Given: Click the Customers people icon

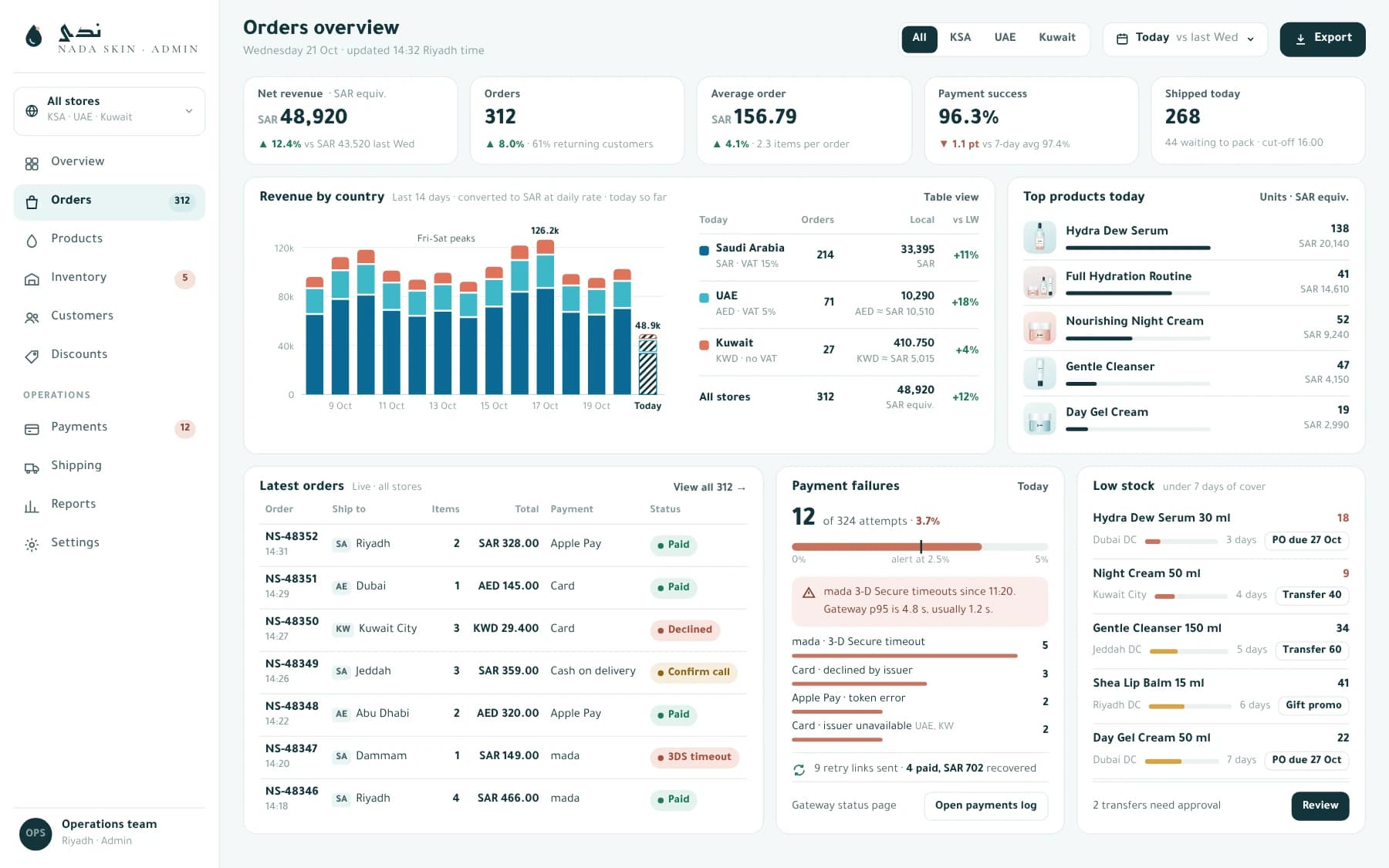Looking at the screenshot, I should (32, 318).
